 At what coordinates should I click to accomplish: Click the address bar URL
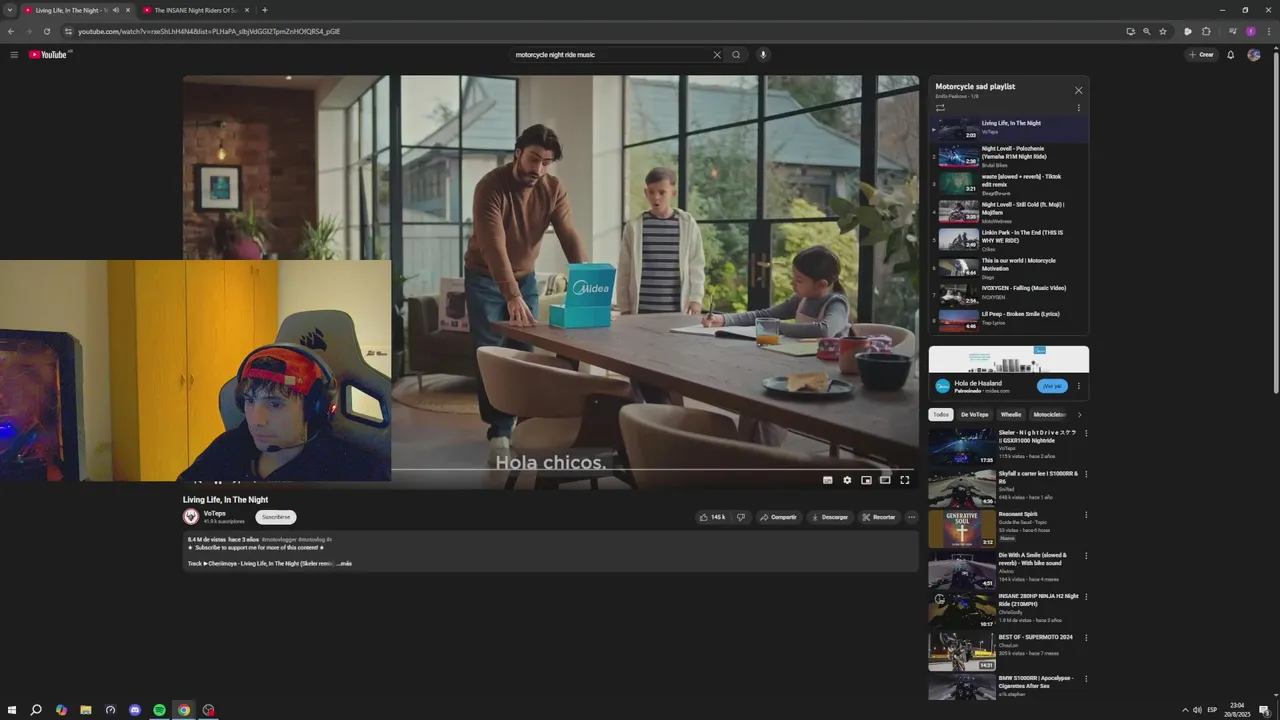point(209,31)
